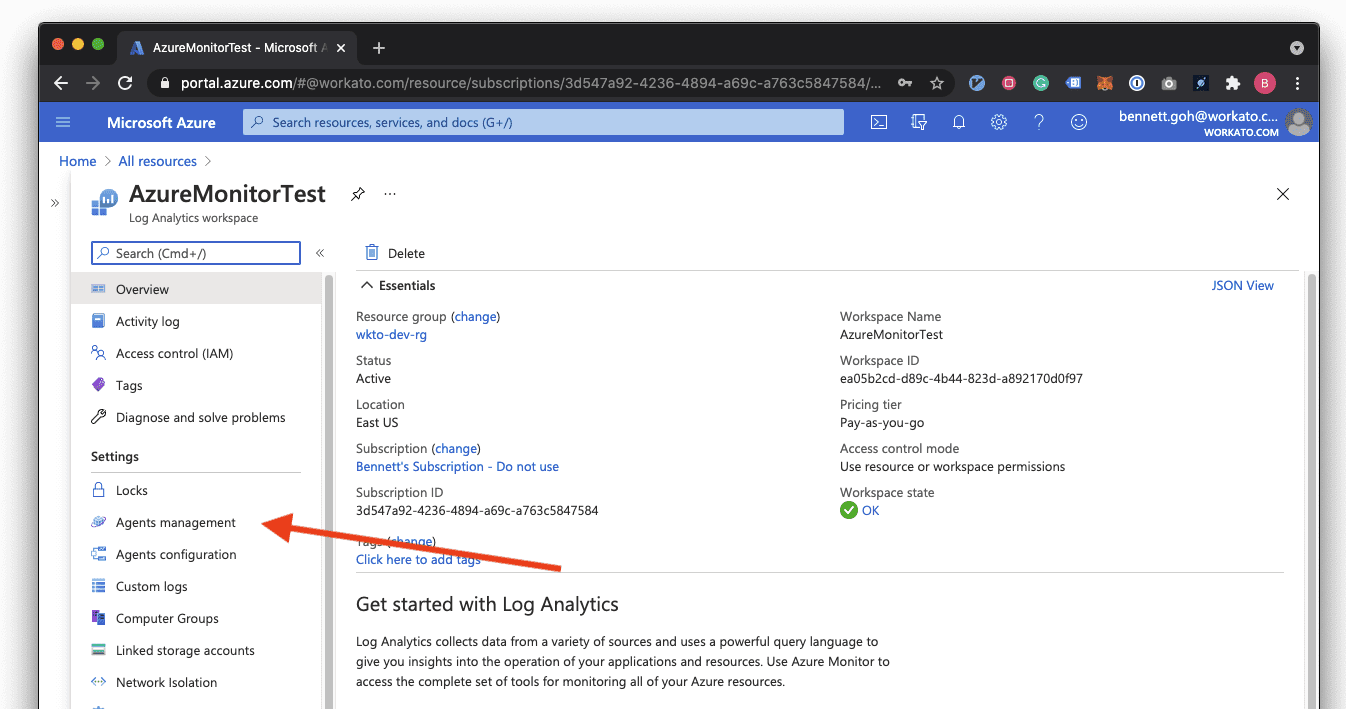This screenshot has width=1346, height=709.
Task: Expand the collapsed side panel chevrons
Action: [x=55, y=203]
